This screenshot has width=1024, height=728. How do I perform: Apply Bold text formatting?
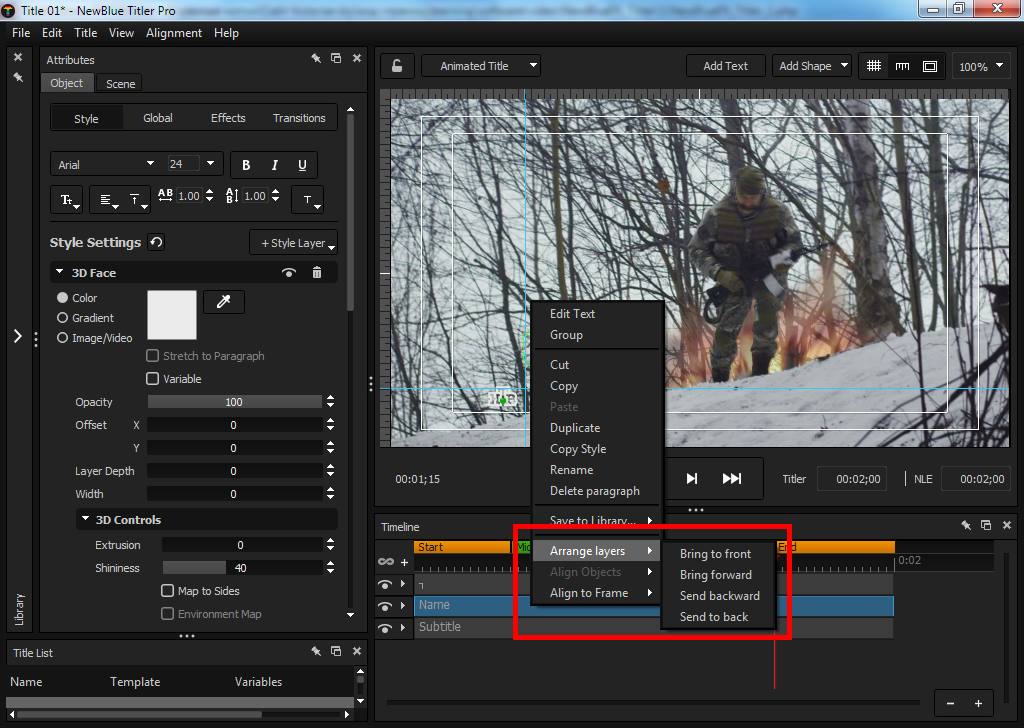[246, 165]
